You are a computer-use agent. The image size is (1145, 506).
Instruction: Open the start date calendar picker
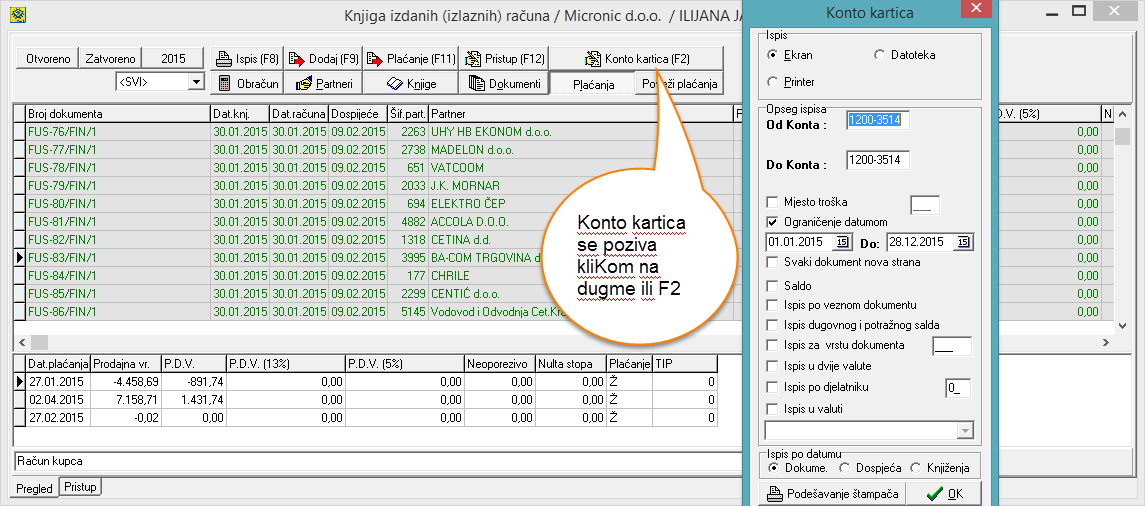pos(841,242)
